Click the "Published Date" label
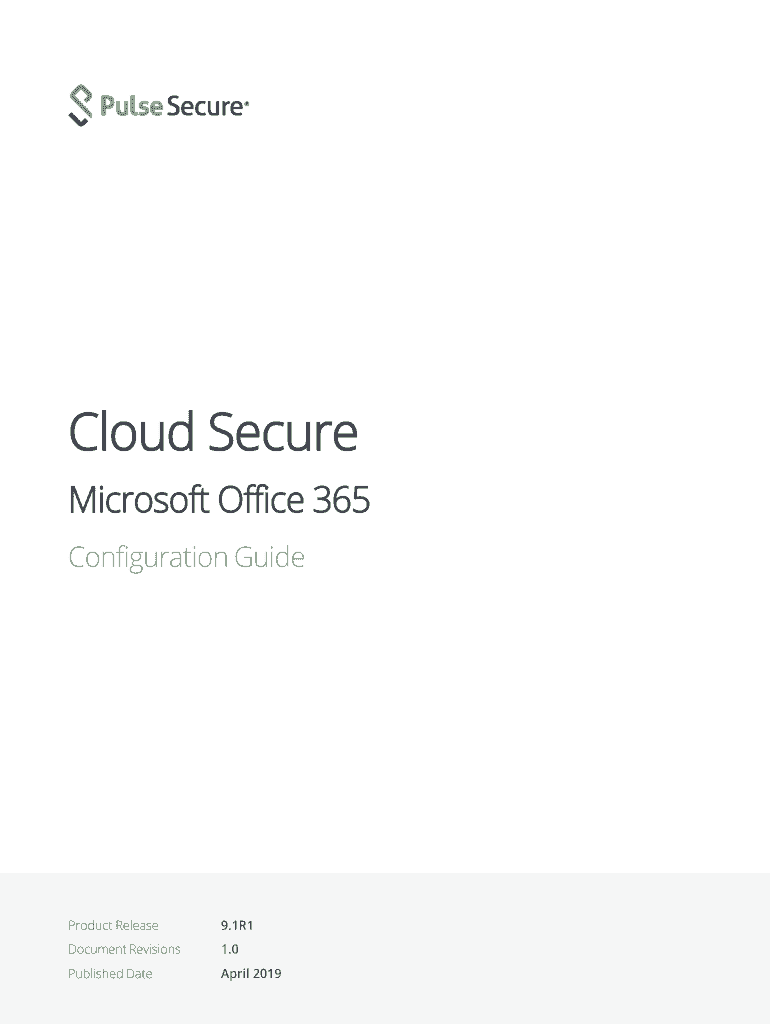This screenshot has height=1024, width=770. tap(110, 973)
